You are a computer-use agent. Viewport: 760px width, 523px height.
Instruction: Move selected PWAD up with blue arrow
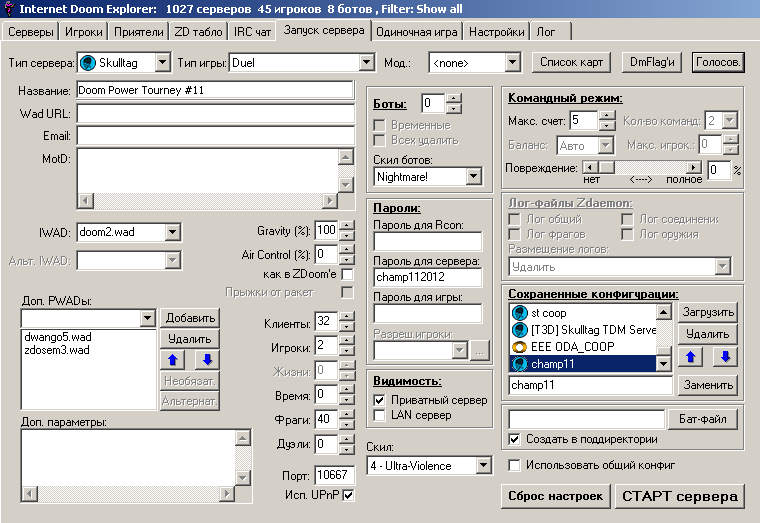pyautogui.click(x=173, y=360)
